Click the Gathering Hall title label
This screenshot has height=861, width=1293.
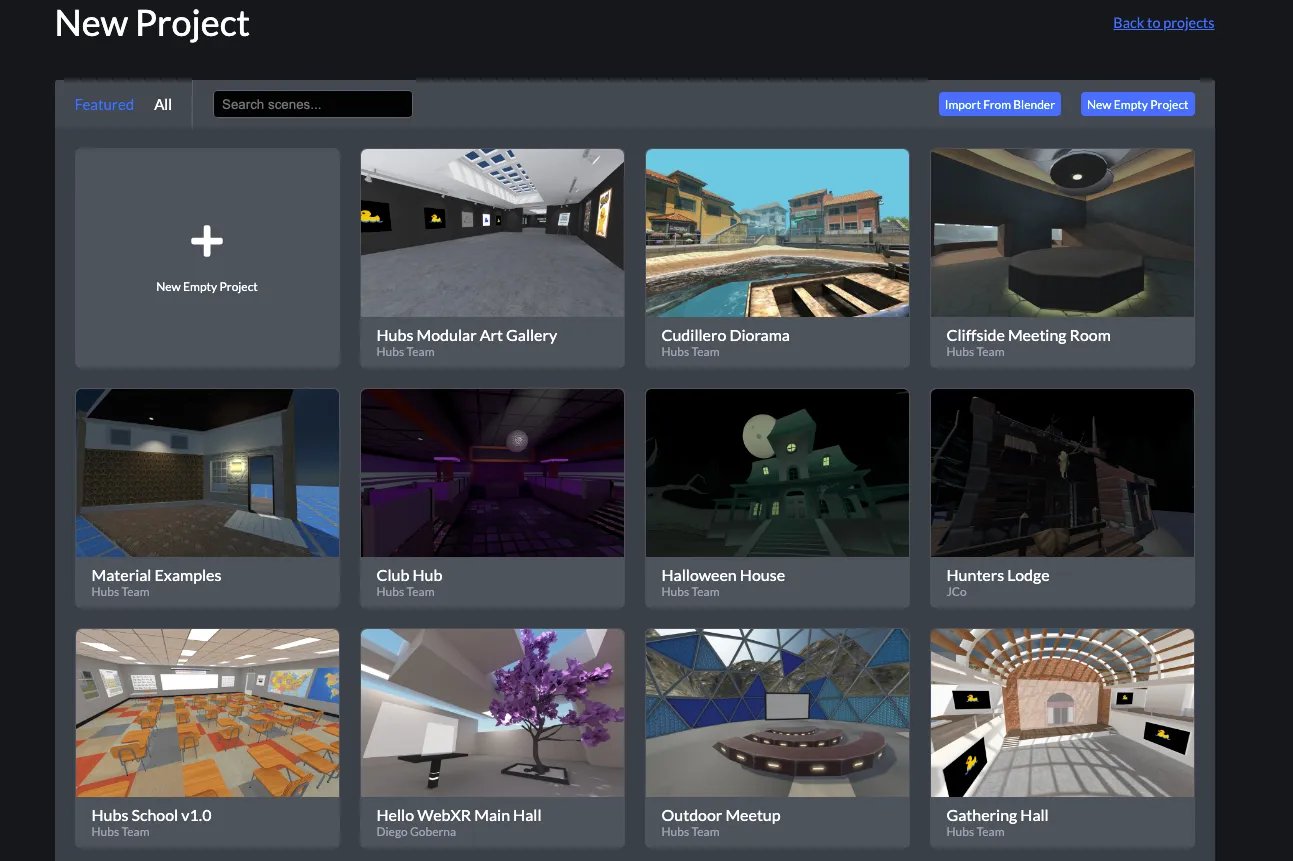(997, 816)
